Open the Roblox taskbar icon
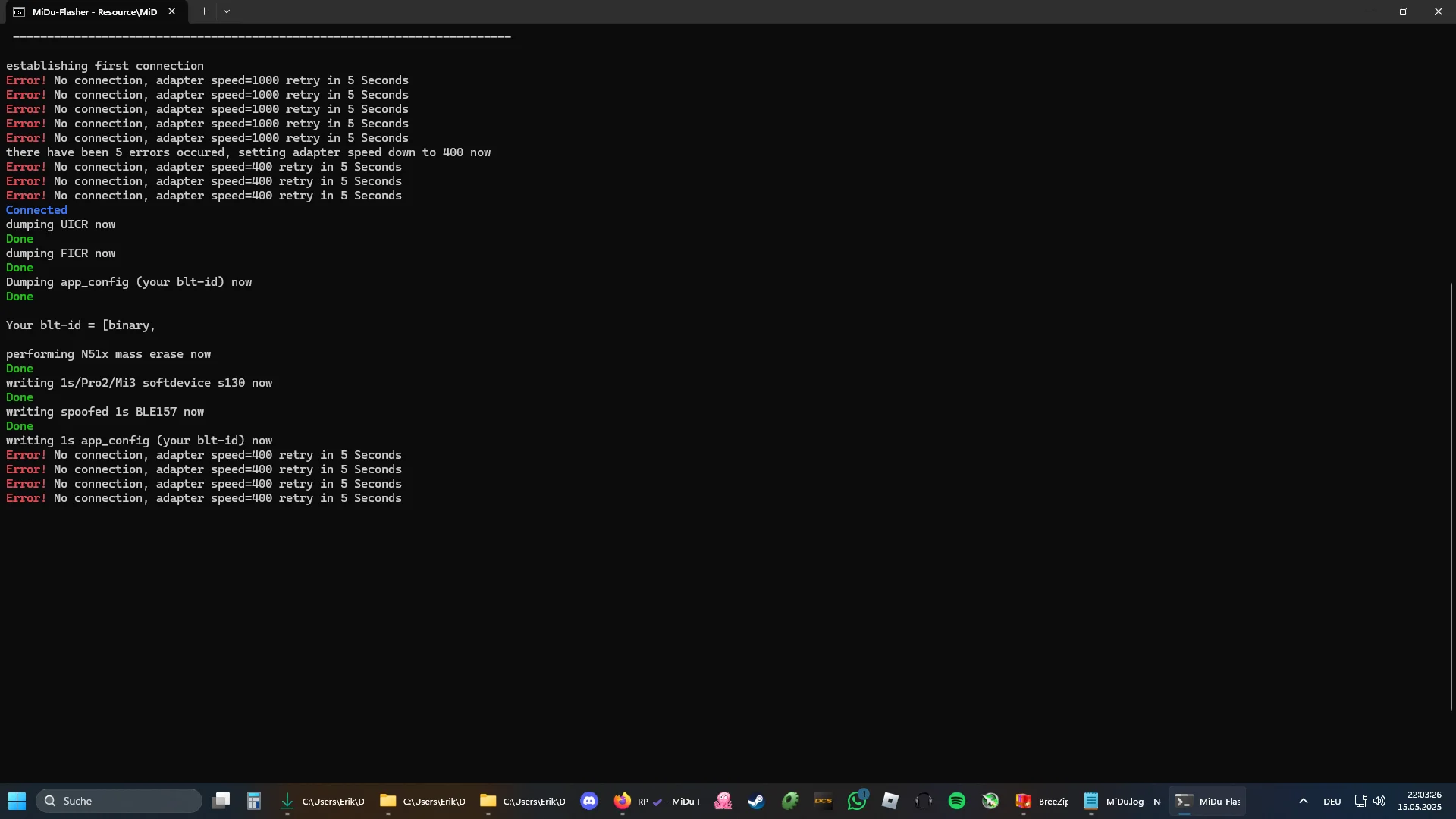Viewport: 1456px width, 819px height. (x=890, y=801)
